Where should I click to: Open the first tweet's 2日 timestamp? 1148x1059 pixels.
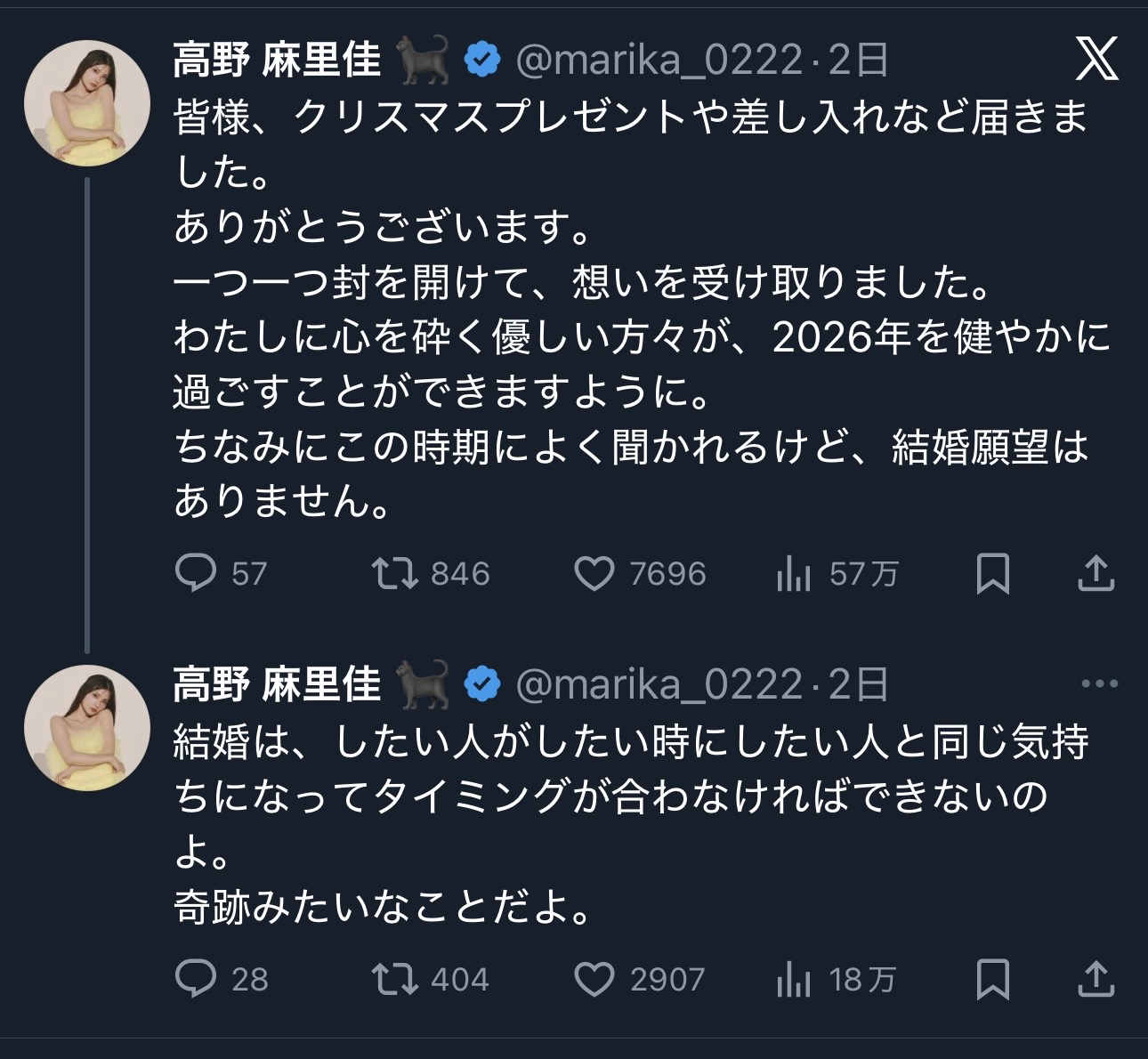[x=858, y=61]
